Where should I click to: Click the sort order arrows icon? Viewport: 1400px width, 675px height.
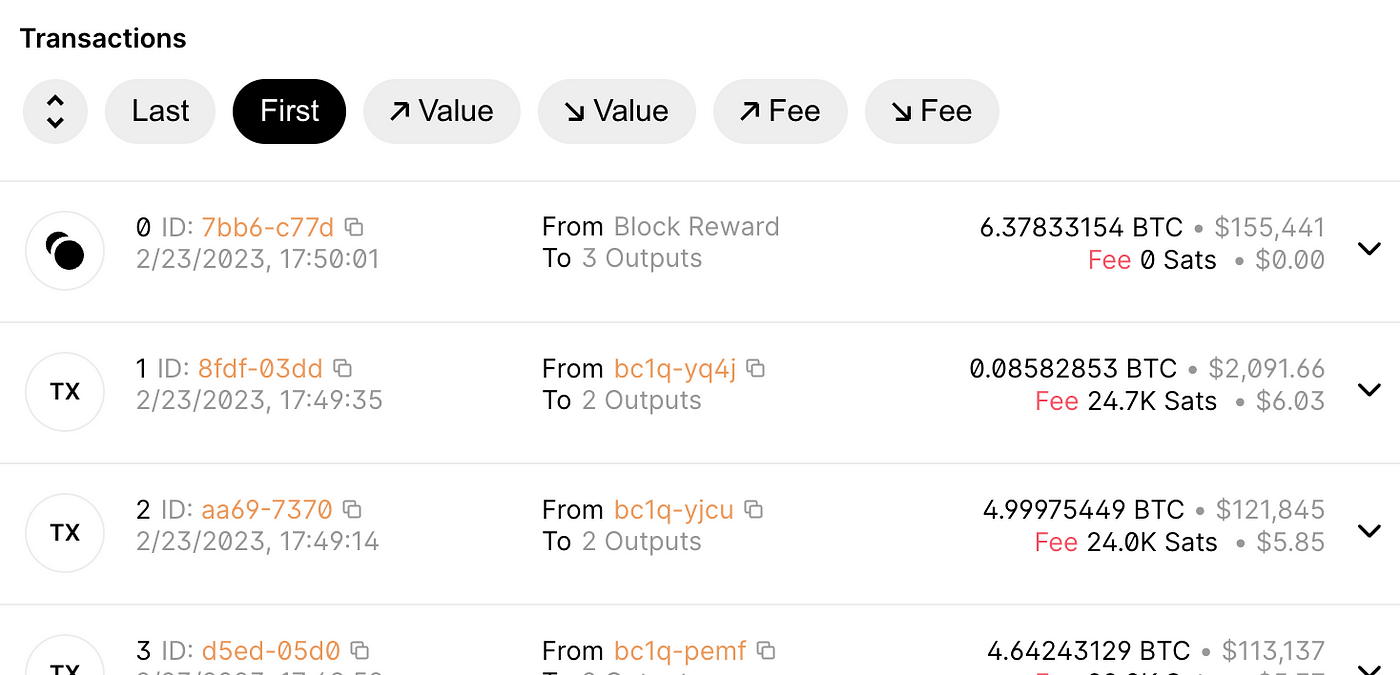tap(55, 111)
